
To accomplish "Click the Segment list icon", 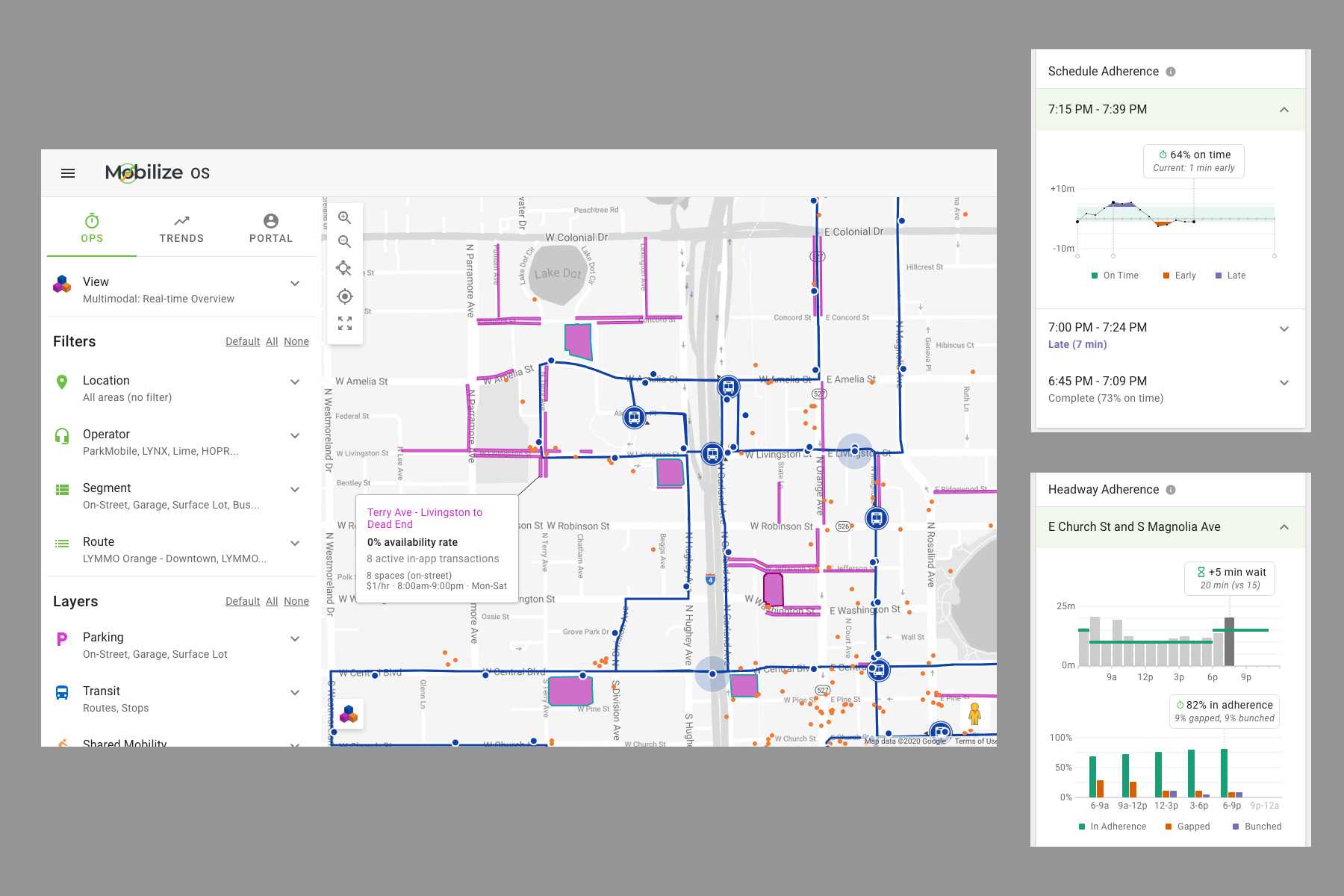I will (63, 490).
